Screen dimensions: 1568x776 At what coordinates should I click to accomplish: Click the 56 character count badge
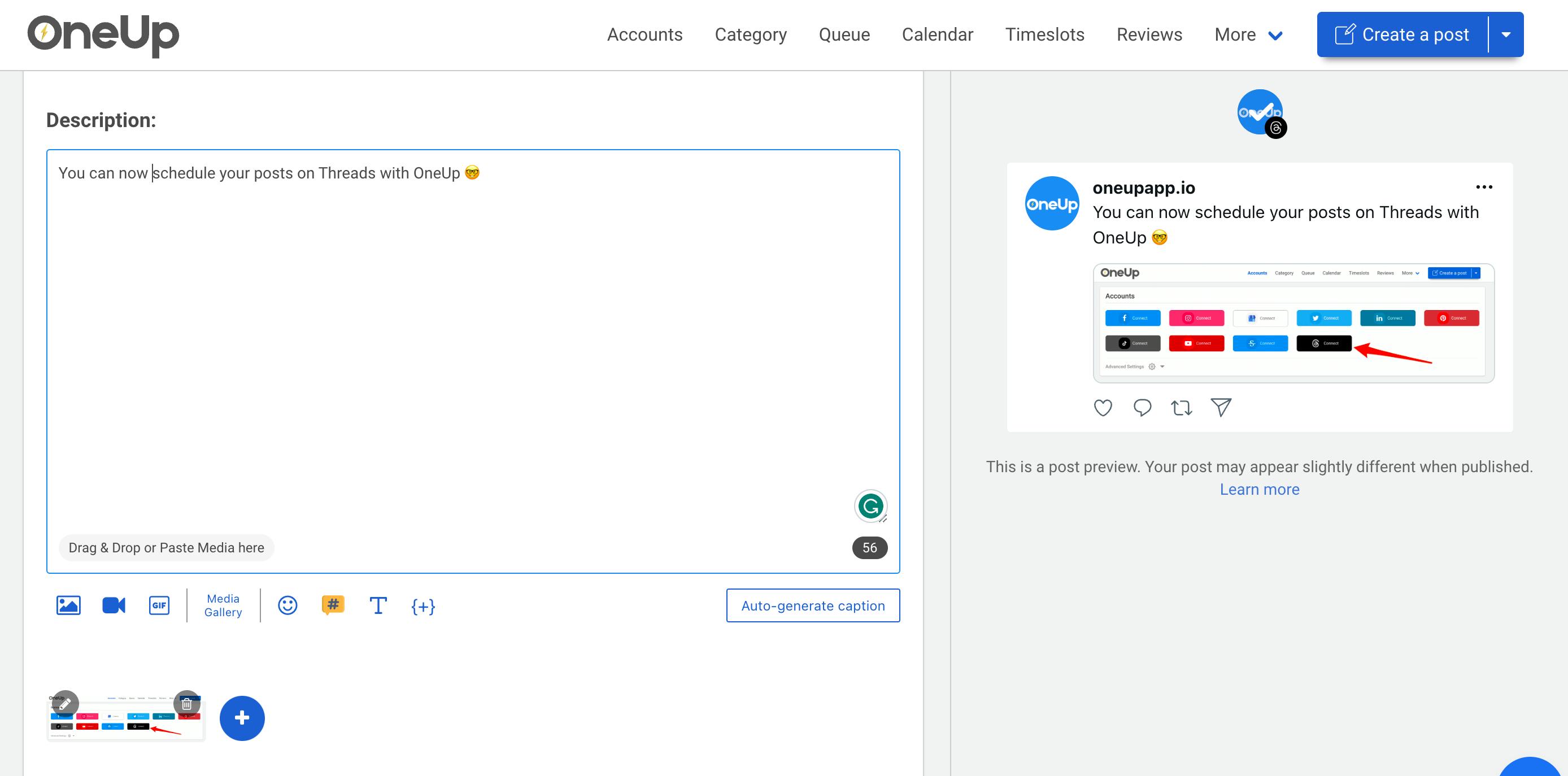point(870,548)
